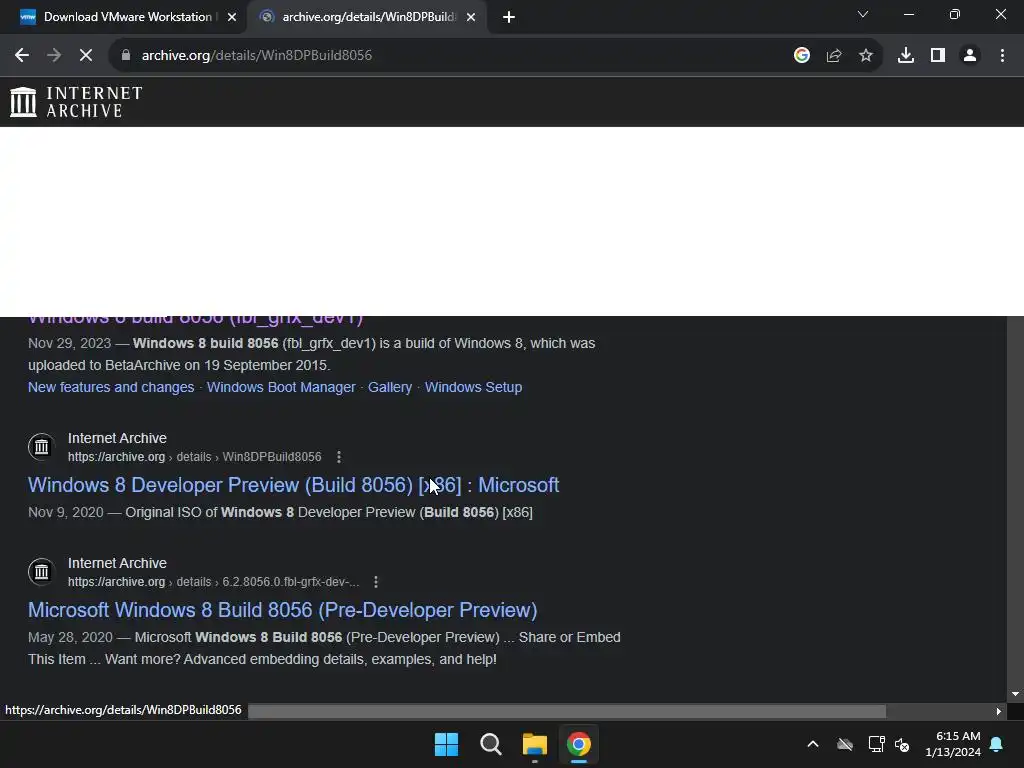Image resolution: width=1024 pixels, height=768 pixels.
Task: Open Windows 8 build 8056 (fbl_grfx_dev1) result
Action: (x=195, y=320)
